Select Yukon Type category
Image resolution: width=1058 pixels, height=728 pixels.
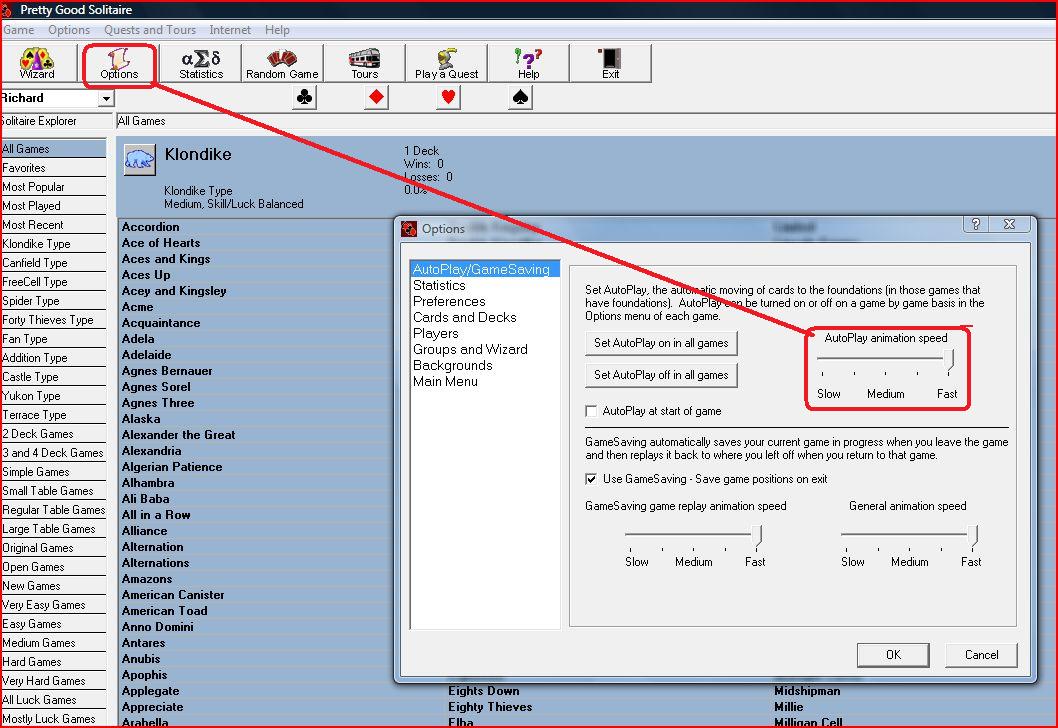coord(53,396)
